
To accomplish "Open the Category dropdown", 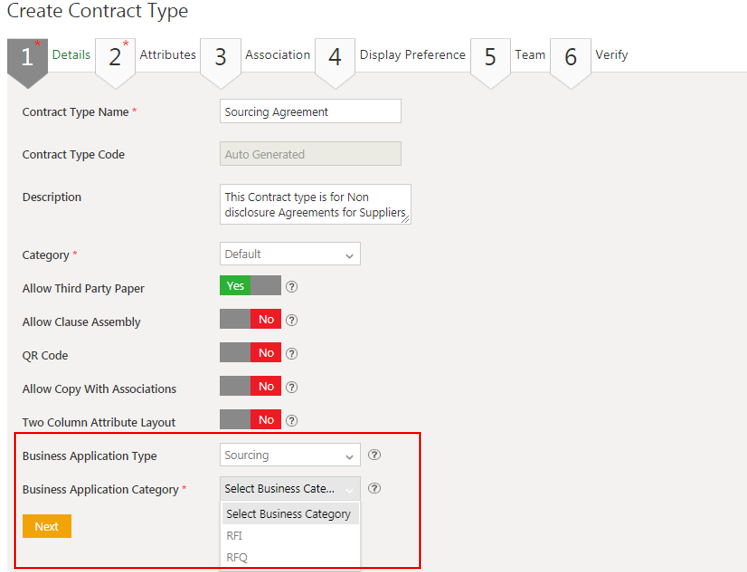I will [x=290, y=254].
